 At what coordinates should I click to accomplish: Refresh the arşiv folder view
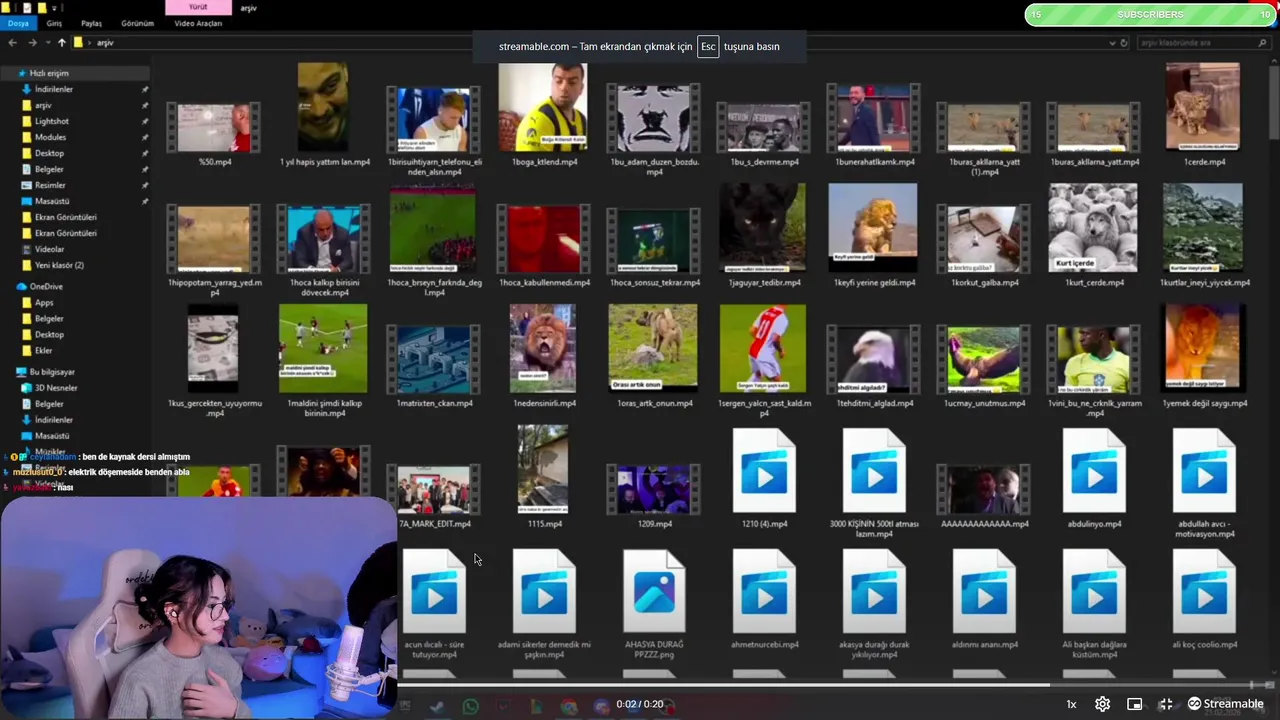click(1124, 43)
